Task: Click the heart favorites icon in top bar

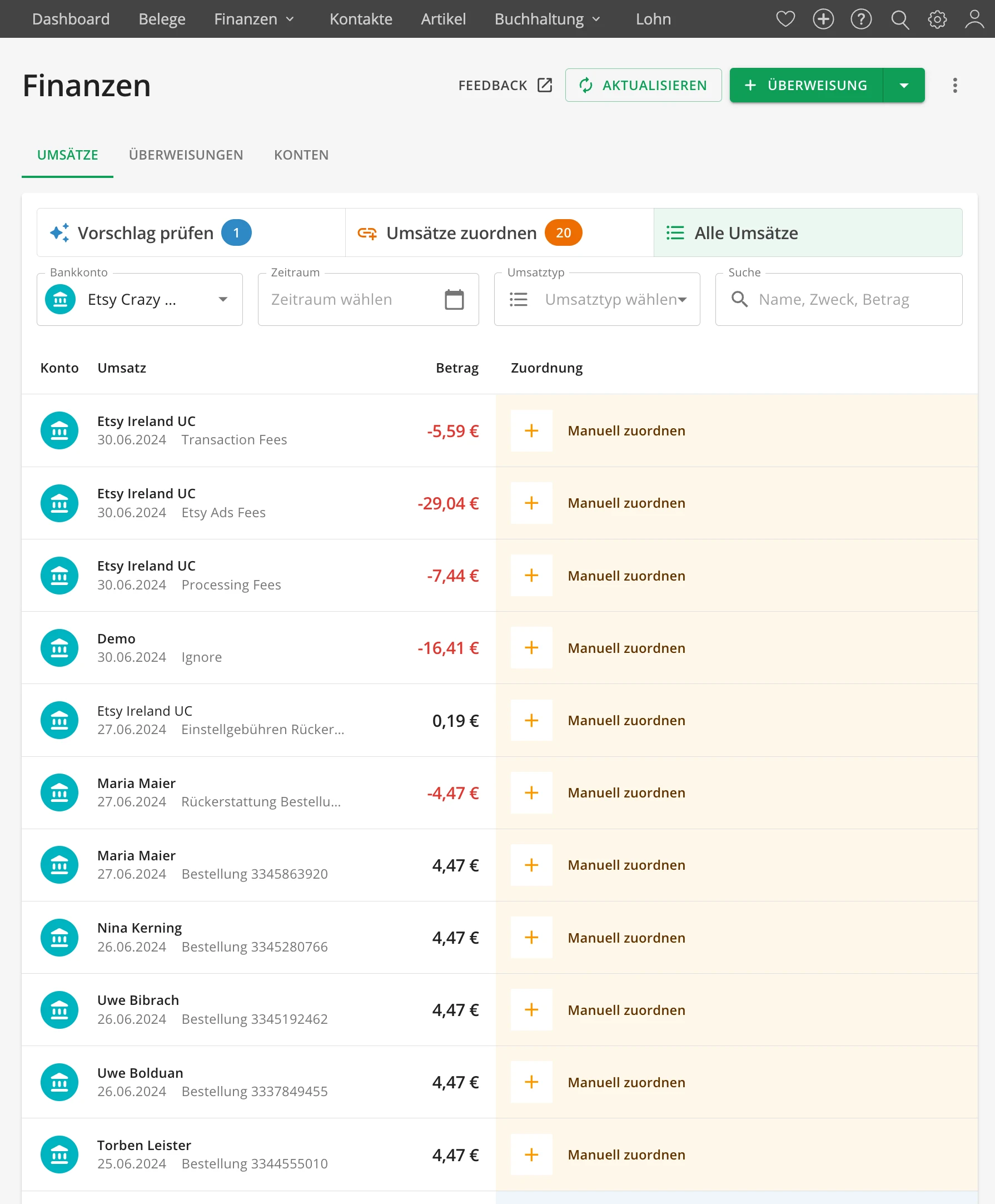Action: point(785,19)
